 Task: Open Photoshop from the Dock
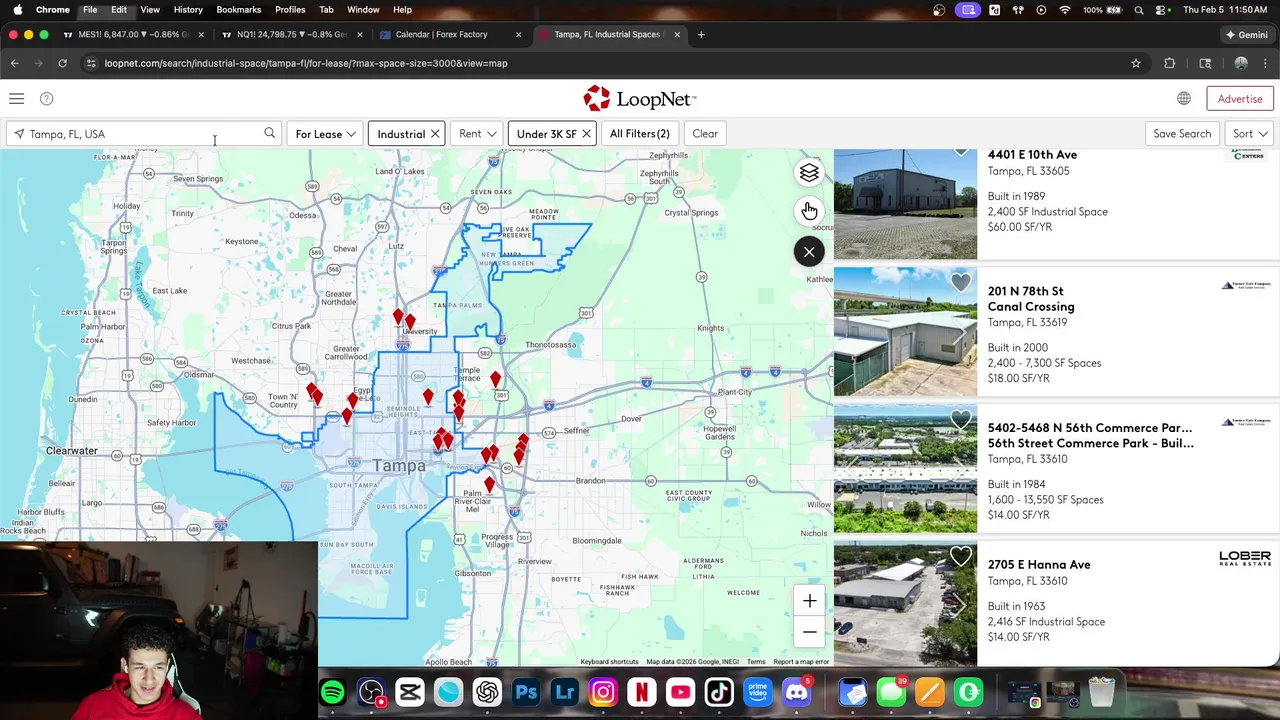click(526, 692)
